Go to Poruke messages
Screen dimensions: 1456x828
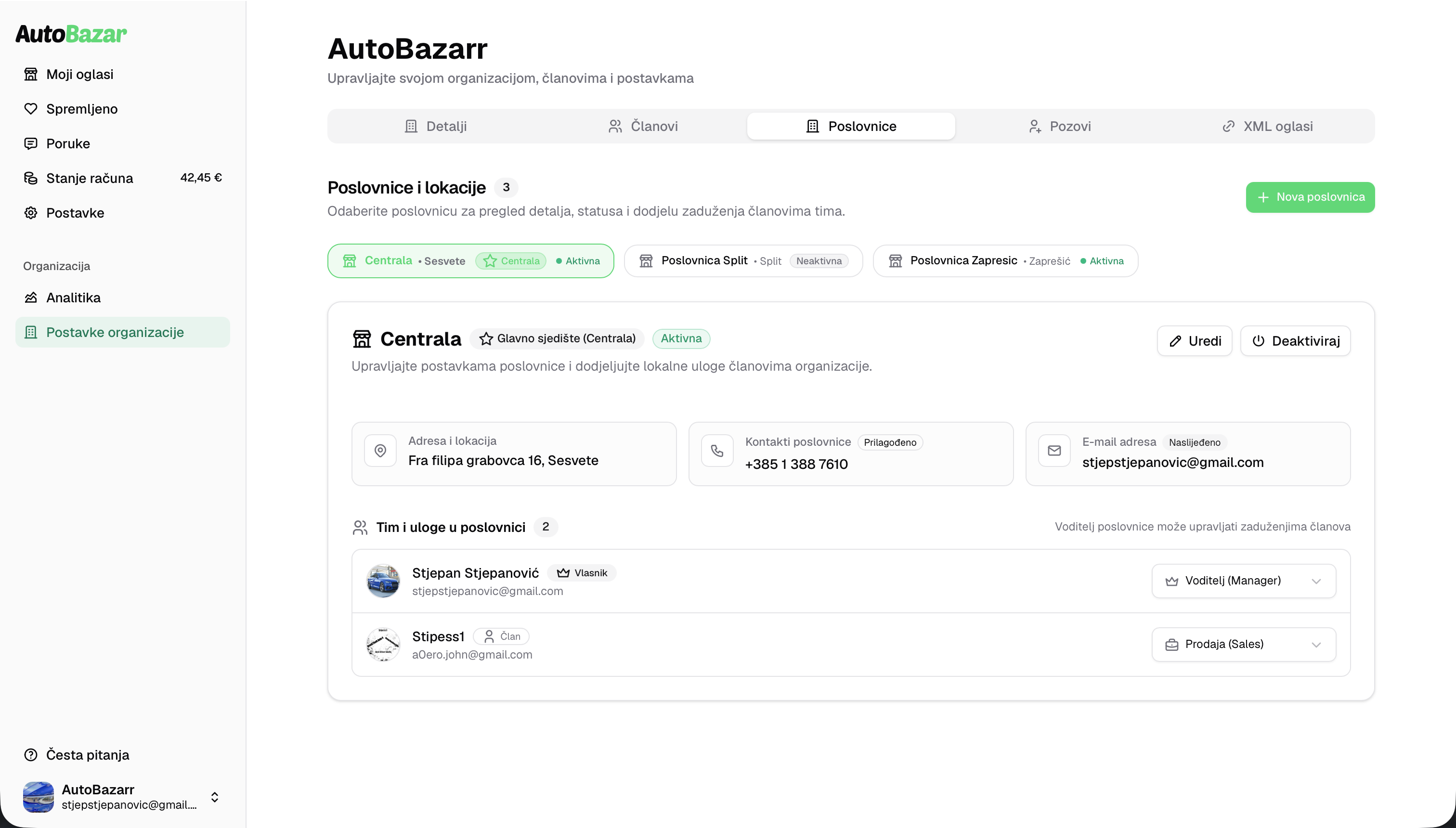coord(123,144)
